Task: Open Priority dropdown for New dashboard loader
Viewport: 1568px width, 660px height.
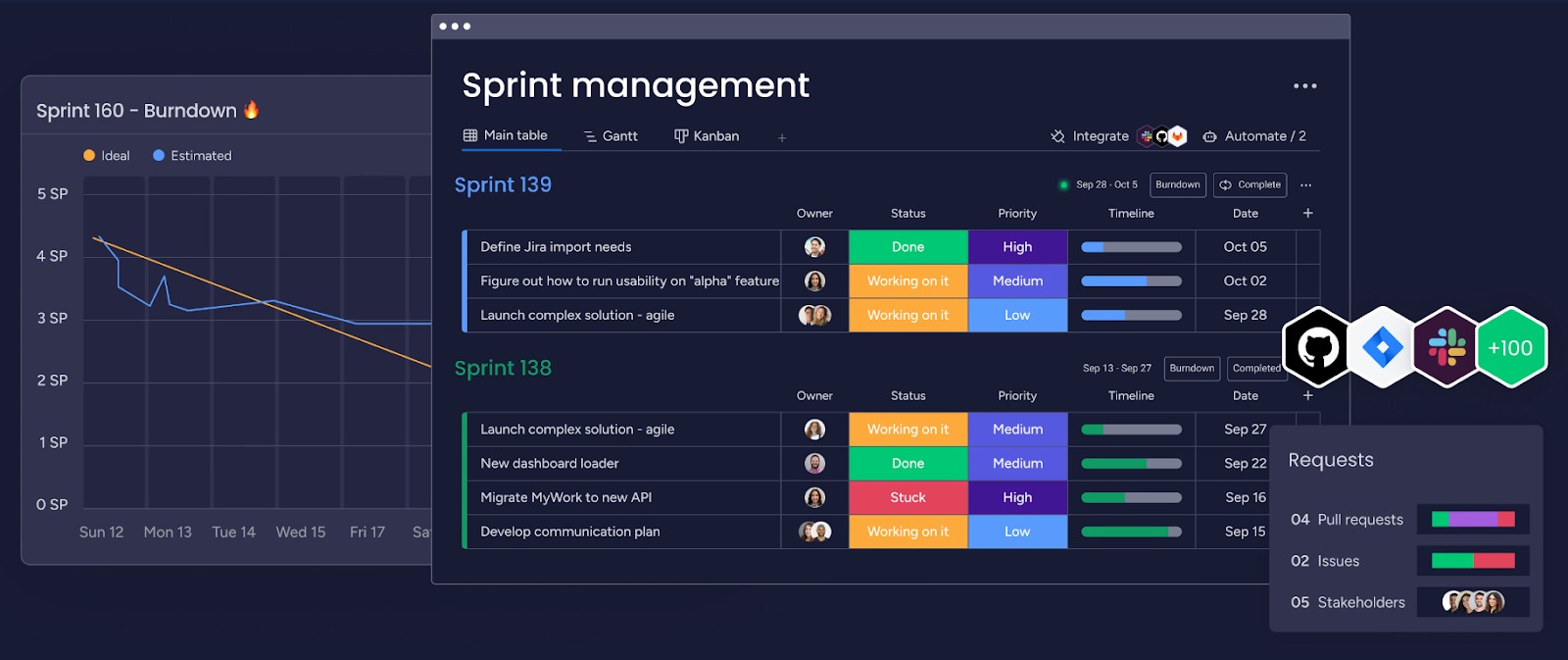Action: point(1017,464)
